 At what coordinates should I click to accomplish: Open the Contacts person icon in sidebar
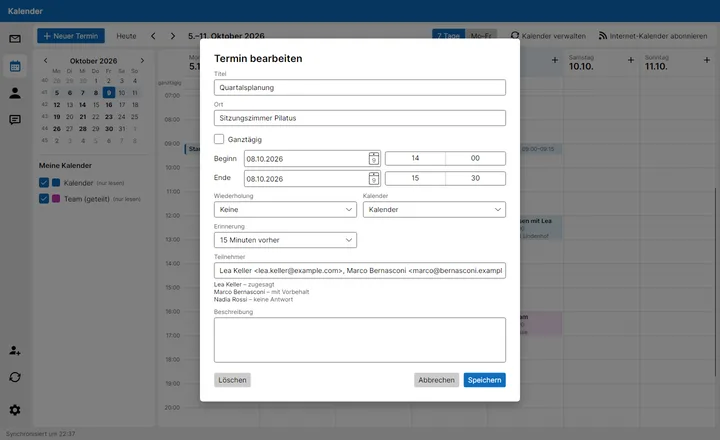15,93
